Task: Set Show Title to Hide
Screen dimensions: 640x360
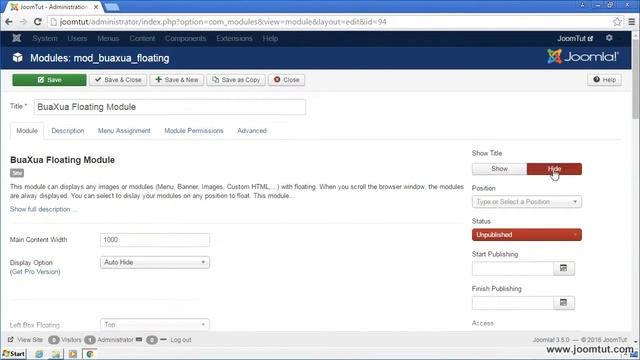Action: pyautogui.click(x=554, y=169)
